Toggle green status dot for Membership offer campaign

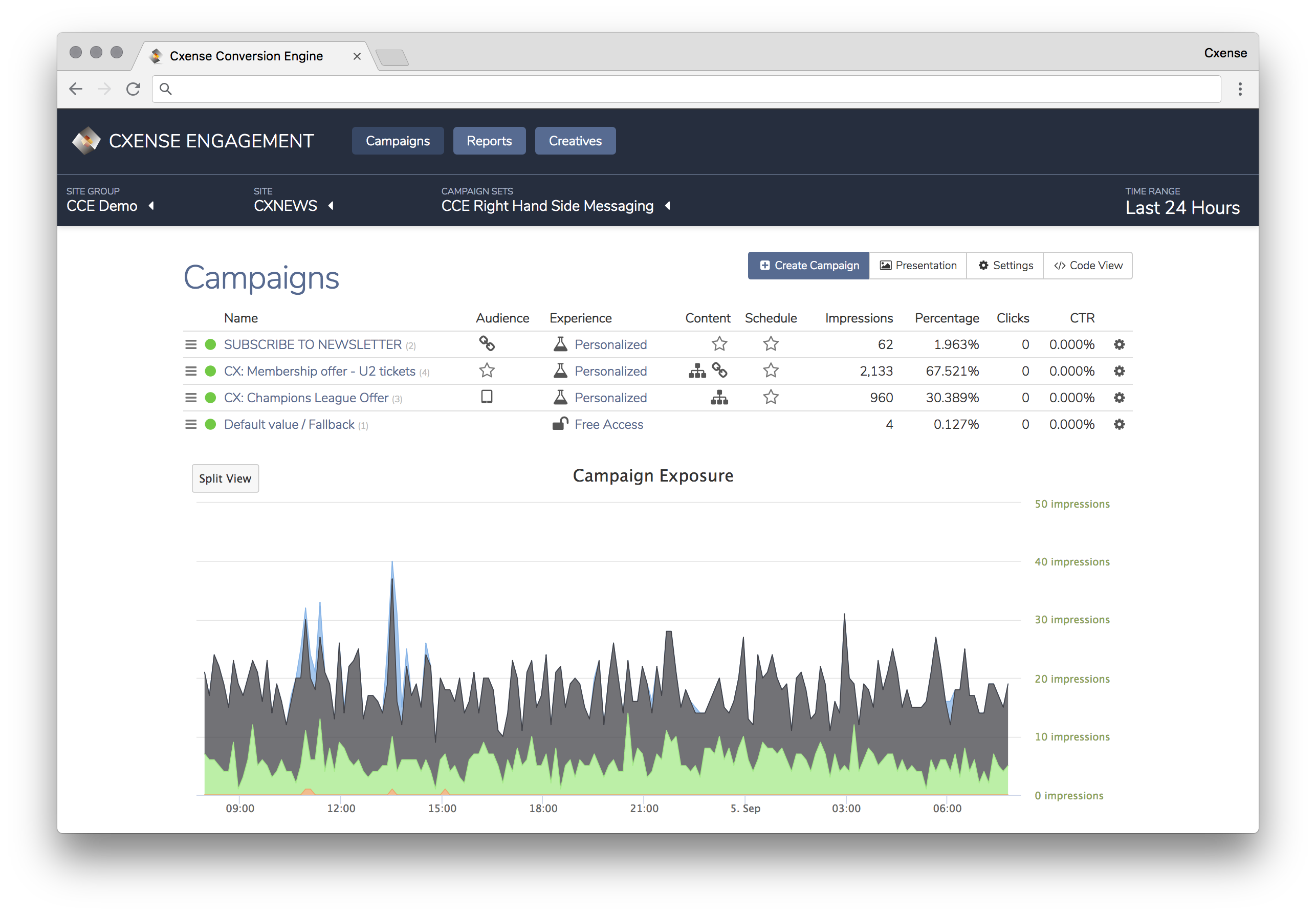tap(210, 371)
